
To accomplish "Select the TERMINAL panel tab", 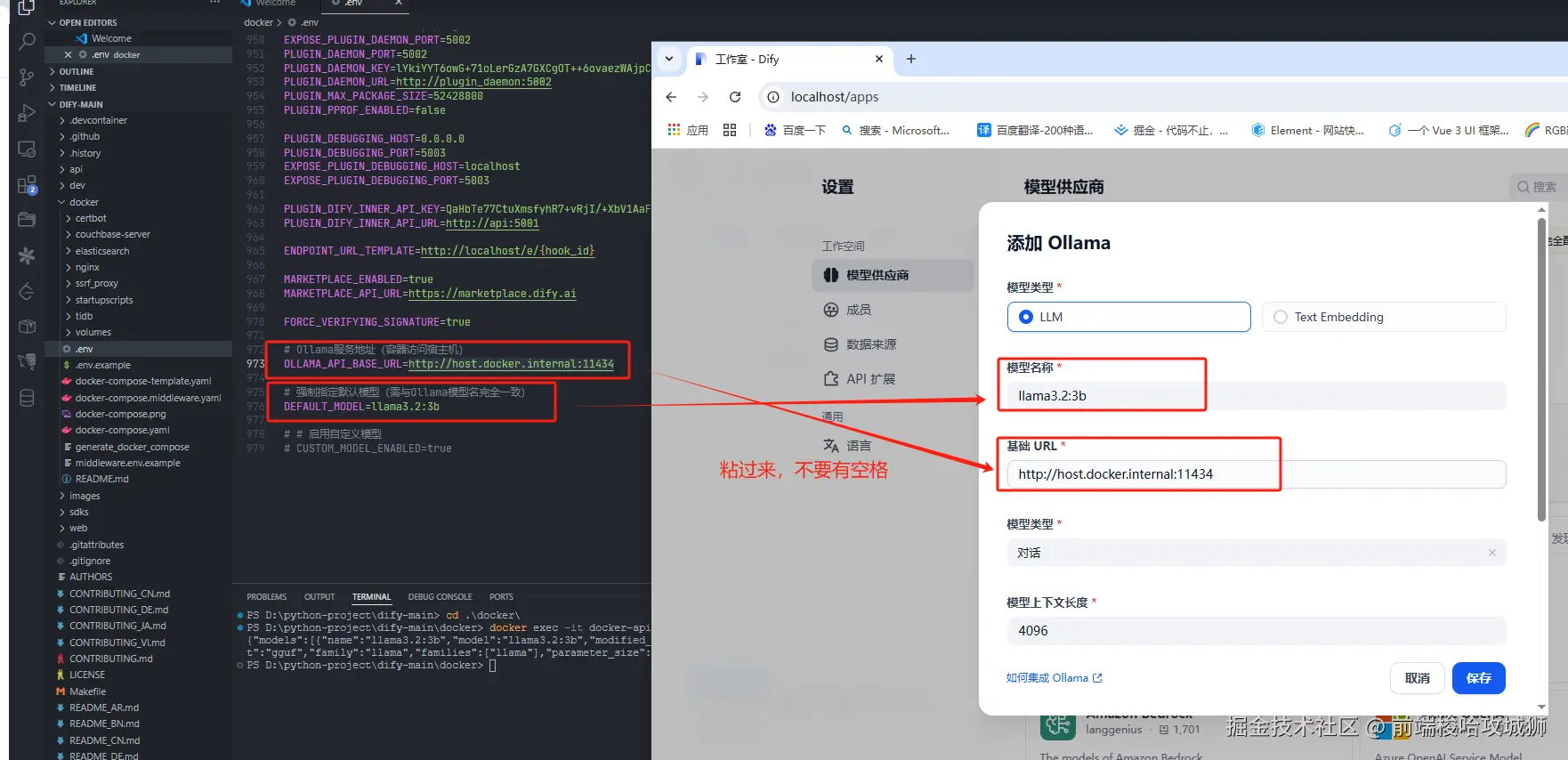I will point(371,597).
